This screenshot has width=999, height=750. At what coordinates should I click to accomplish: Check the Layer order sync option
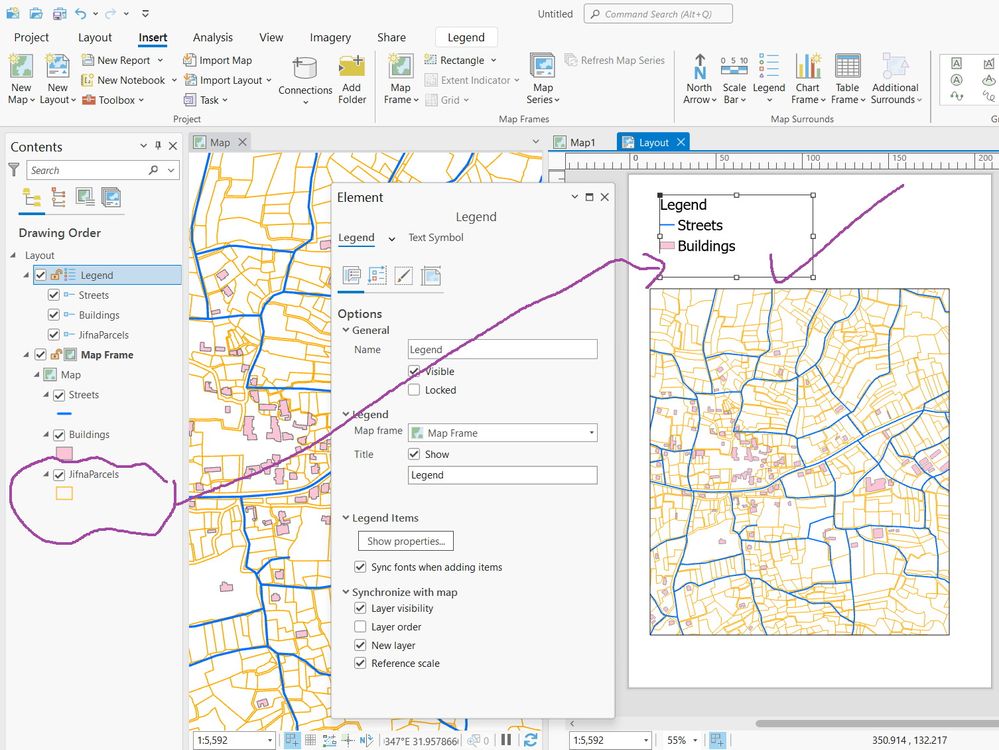(x=360, y=627)
